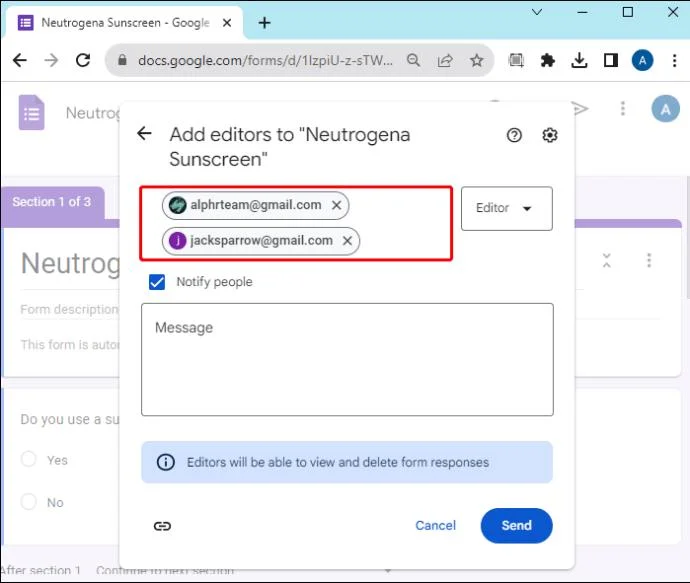Click the browser forward arrow
This screenshot has height=583, width=690.
51,60
